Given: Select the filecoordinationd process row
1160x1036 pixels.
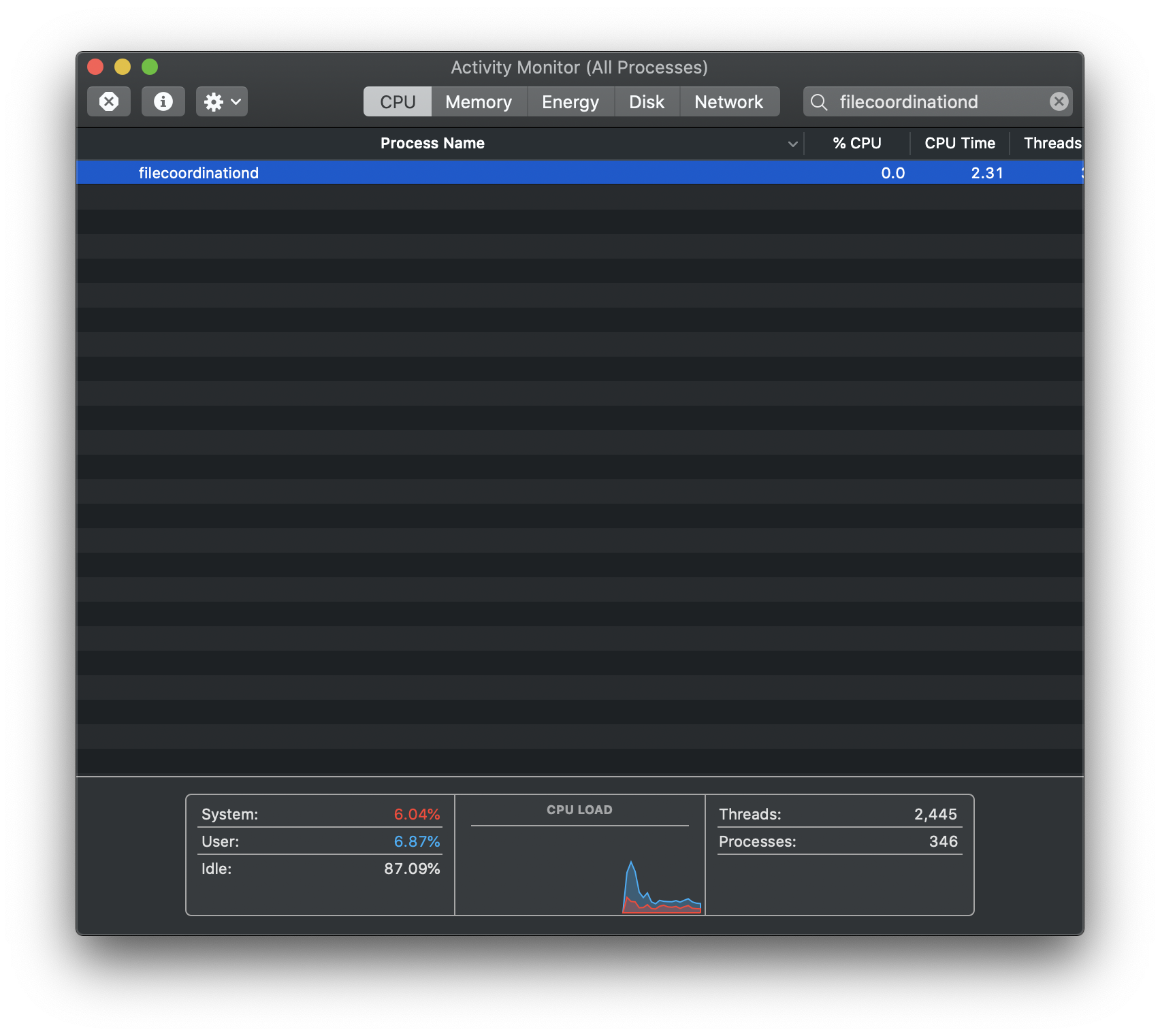Looking at the screenshot, I should 580,173.
